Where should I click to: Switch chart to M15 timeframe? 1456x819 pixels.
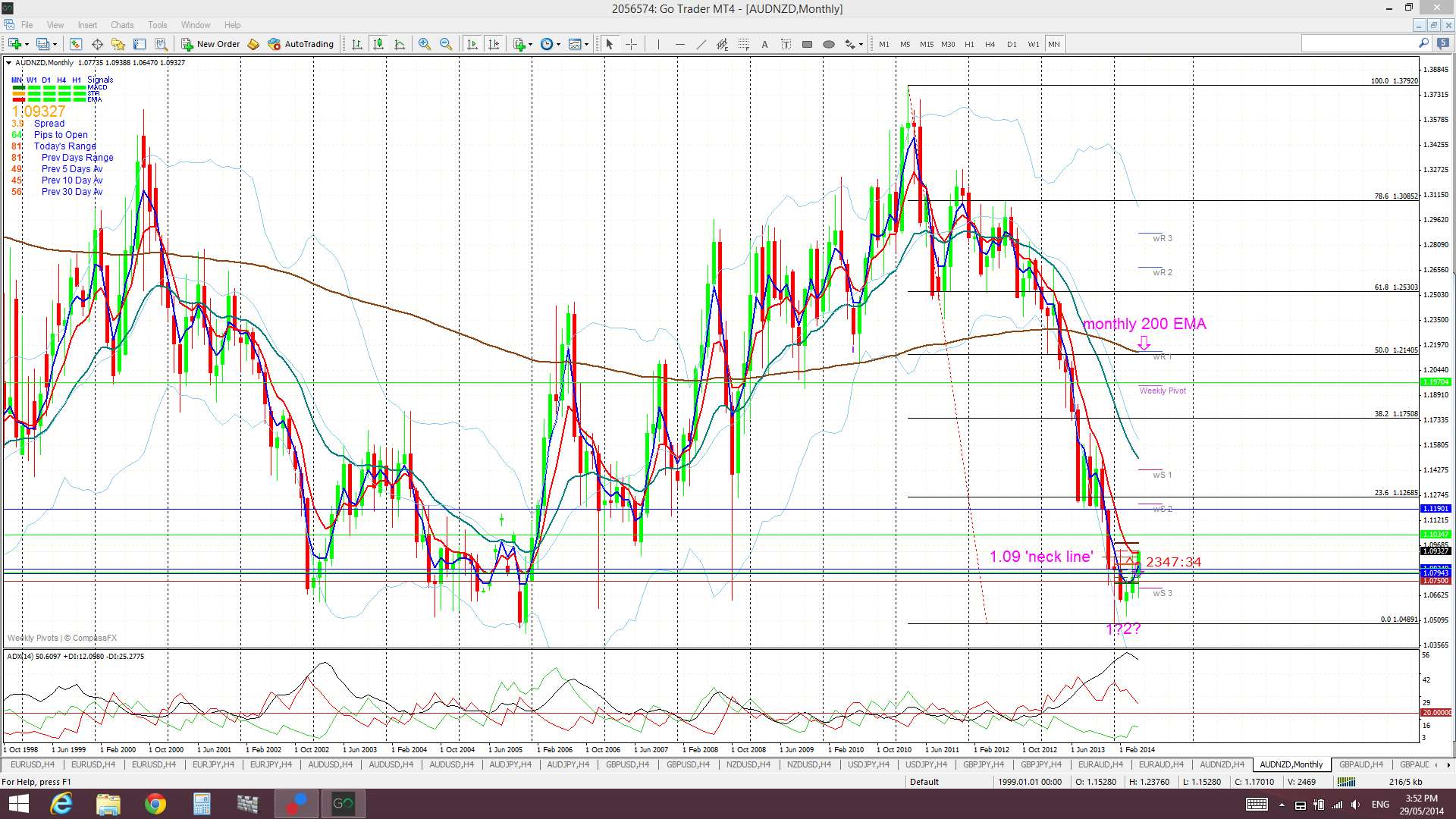pos(927,44)
